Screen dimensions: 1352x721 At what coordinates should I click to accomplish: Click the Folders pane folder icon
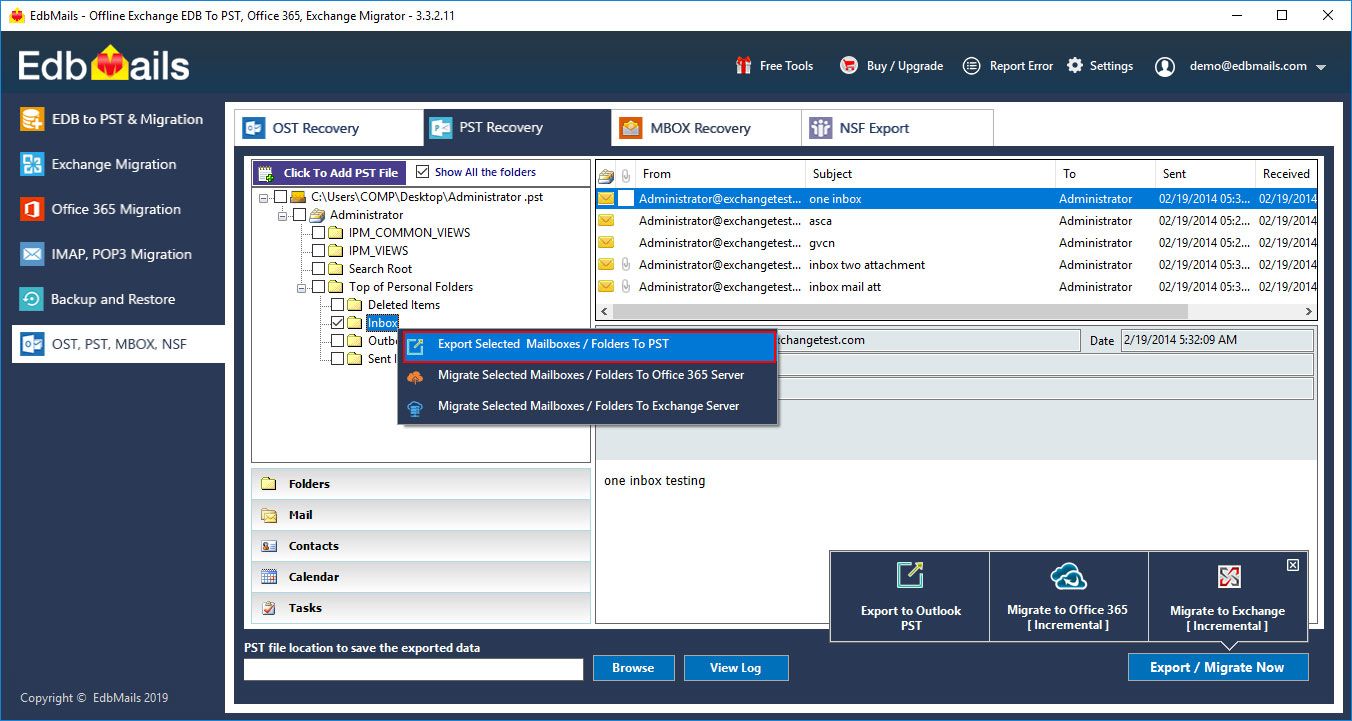268,484
